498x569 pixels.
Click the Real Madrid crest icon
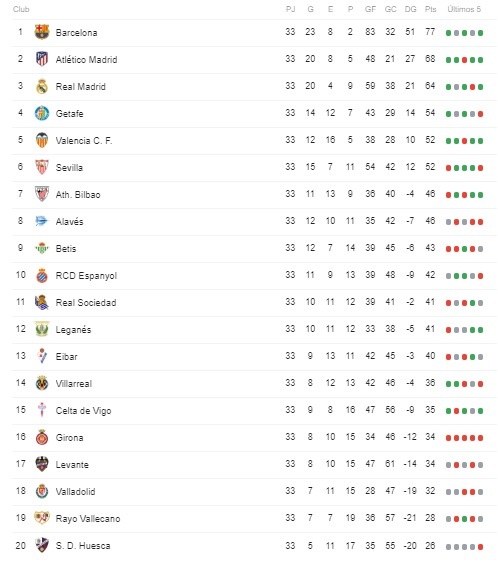pos(42,86)
